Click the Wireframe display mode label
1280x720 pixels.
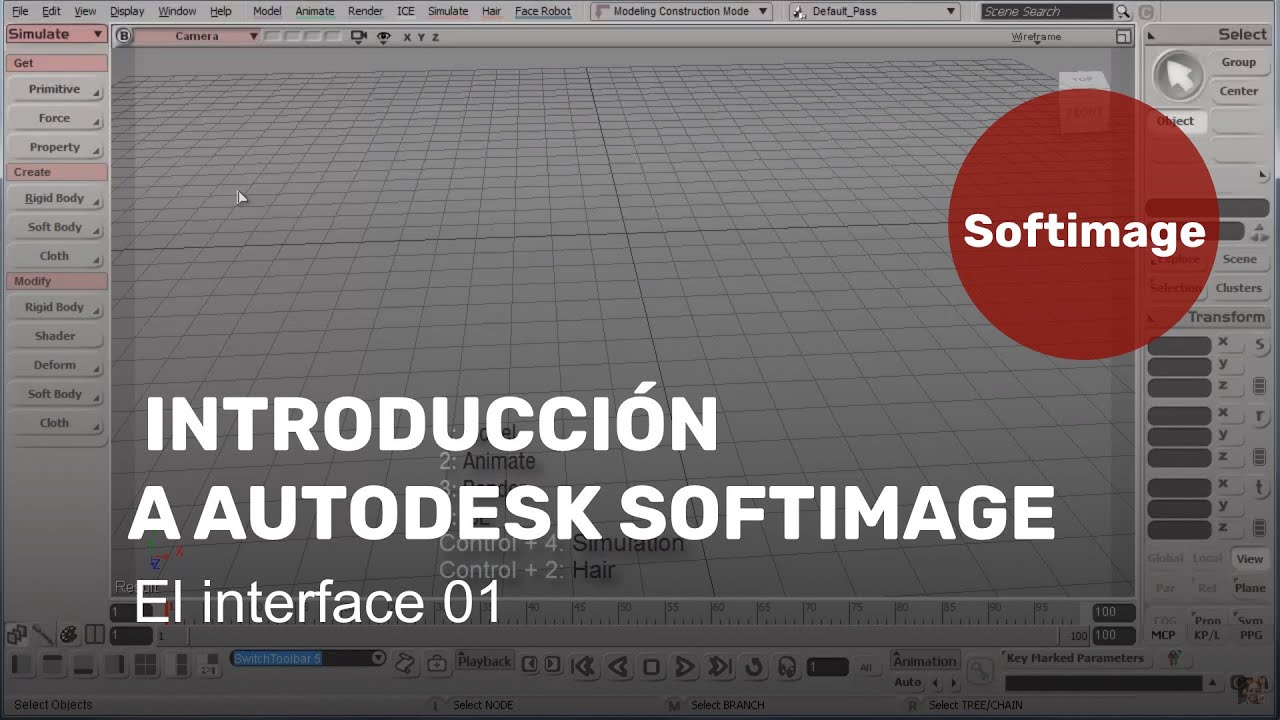1036,37
